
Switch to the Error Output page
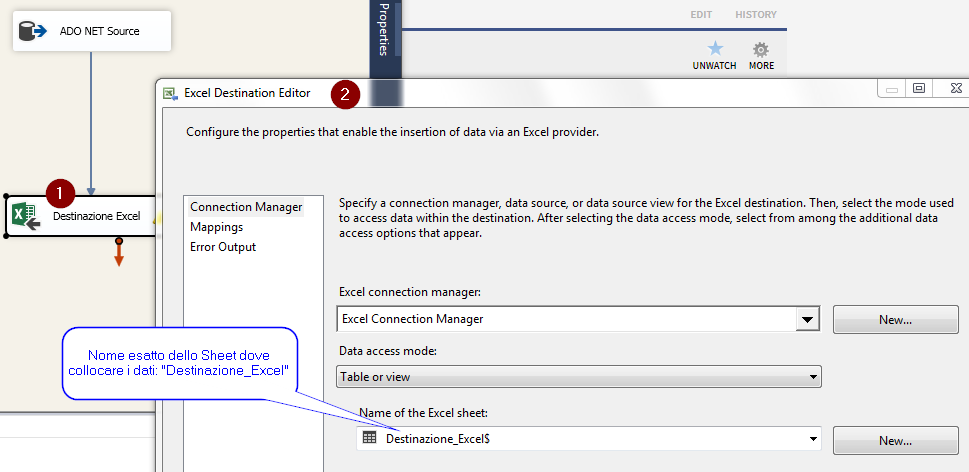click(x=222, y=247)
